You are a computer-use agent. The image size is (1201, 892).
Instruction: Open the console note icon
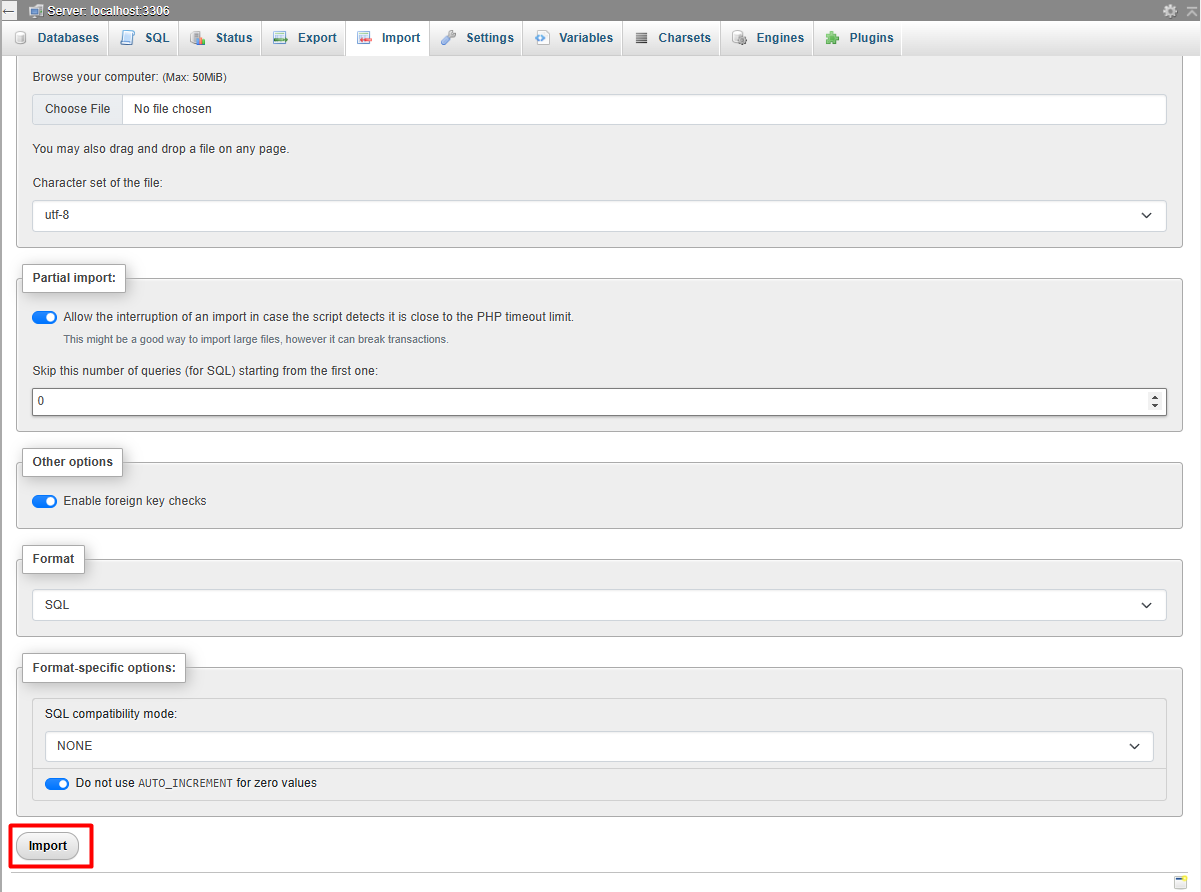1180,882
